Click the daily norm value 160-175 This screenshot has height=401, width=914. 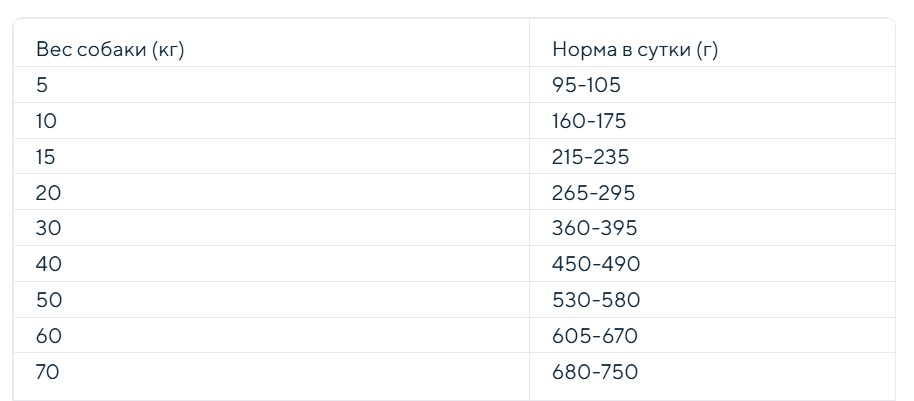(589, 121)
